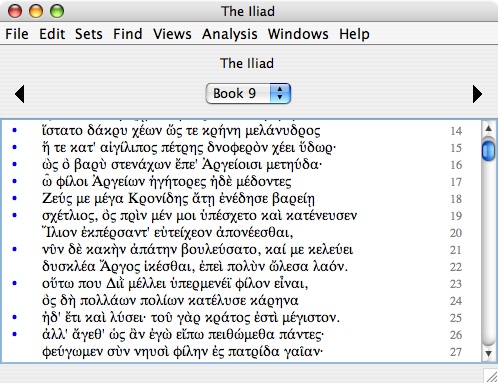This screenshot has width=498, height=383.
Task: Select line beginning 'ἀλλ' ἄγεθ' ὡς ἂν ἐγὼ'
Action: (x=183, y=334)
